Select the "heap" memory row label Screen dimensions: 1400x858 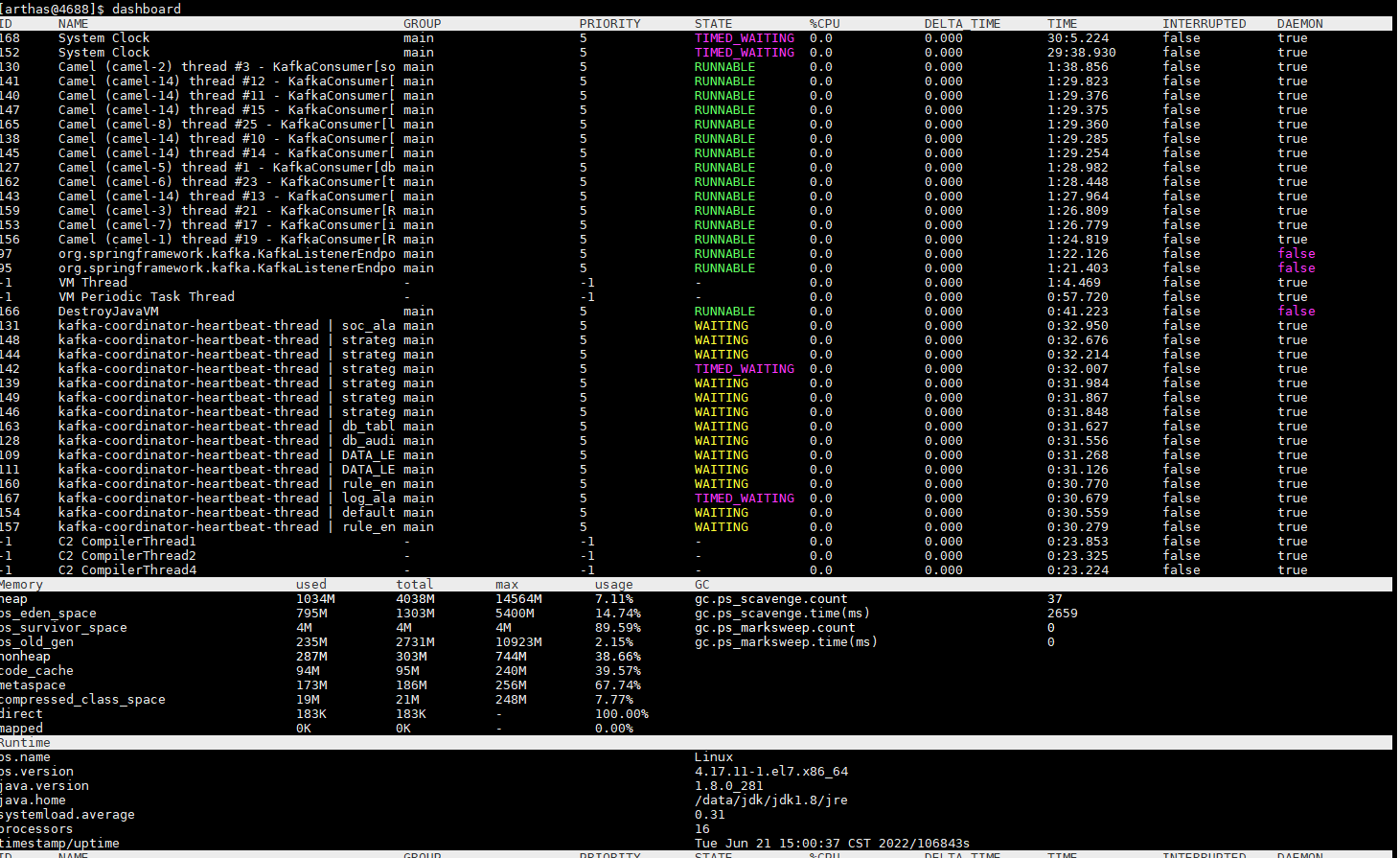pyautogui.click(x=13, y=599)
